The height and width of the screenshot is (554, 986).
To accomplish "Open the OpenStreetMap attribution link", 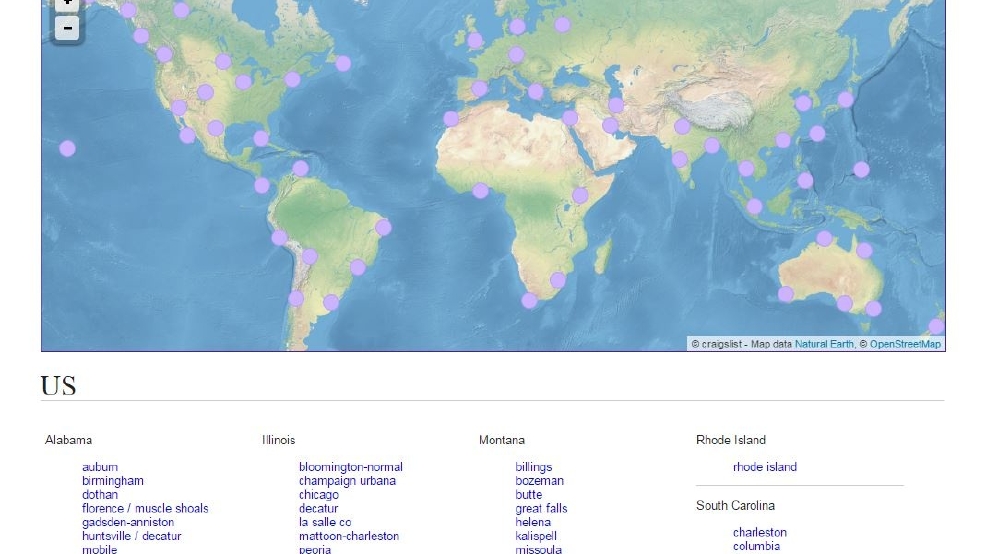I will [x=906, y=344].
